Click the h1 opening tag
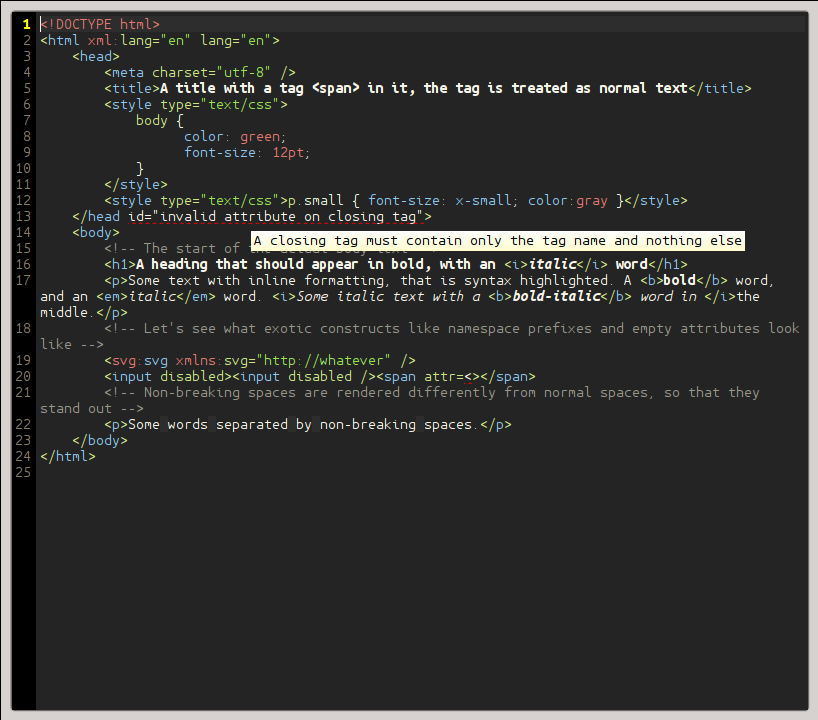The height and width of the screenshot is (720, 818). tap(120, 265)
